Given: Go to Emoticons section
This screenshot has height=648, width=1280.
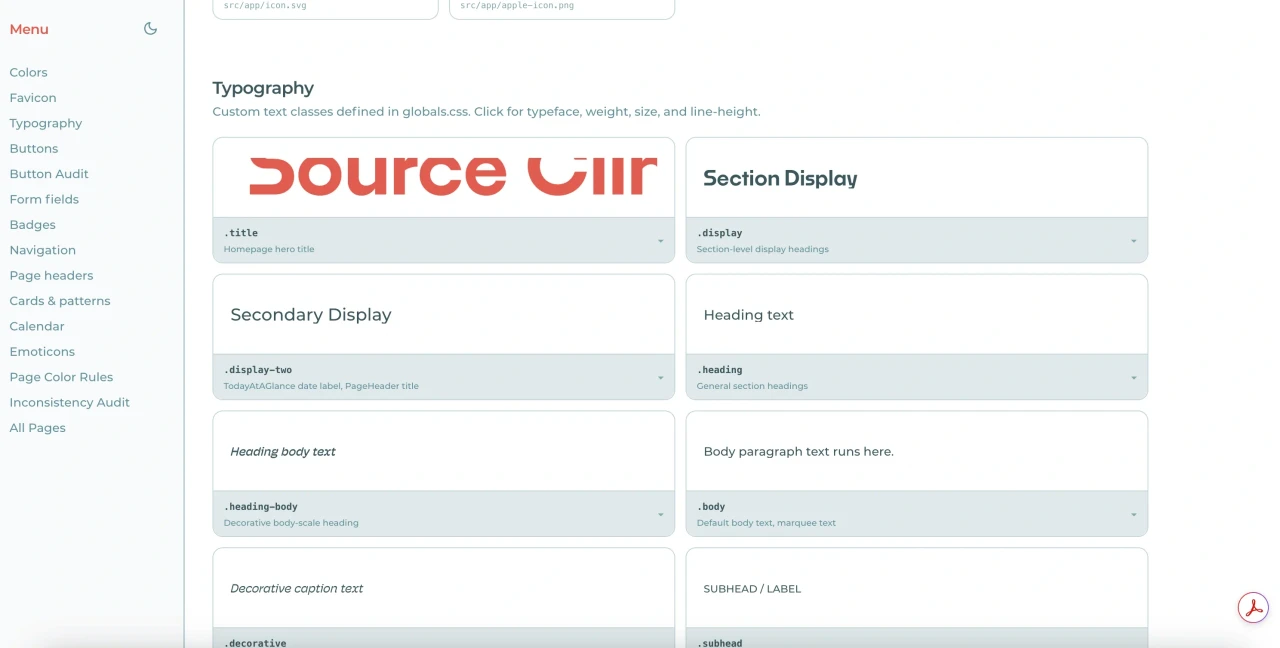Looking at the screenshot, I should [x=42, y=352].
